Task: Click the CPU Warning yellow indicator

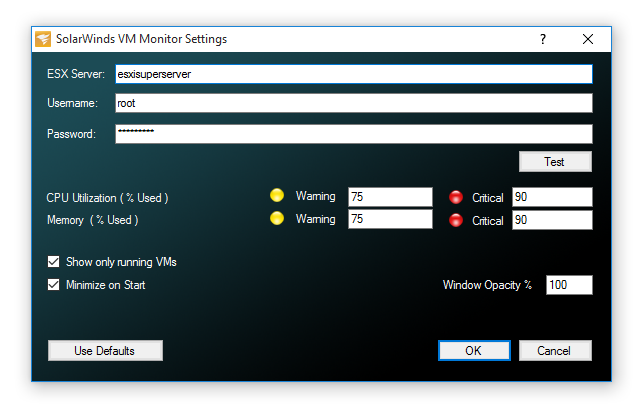Action: 277,195
